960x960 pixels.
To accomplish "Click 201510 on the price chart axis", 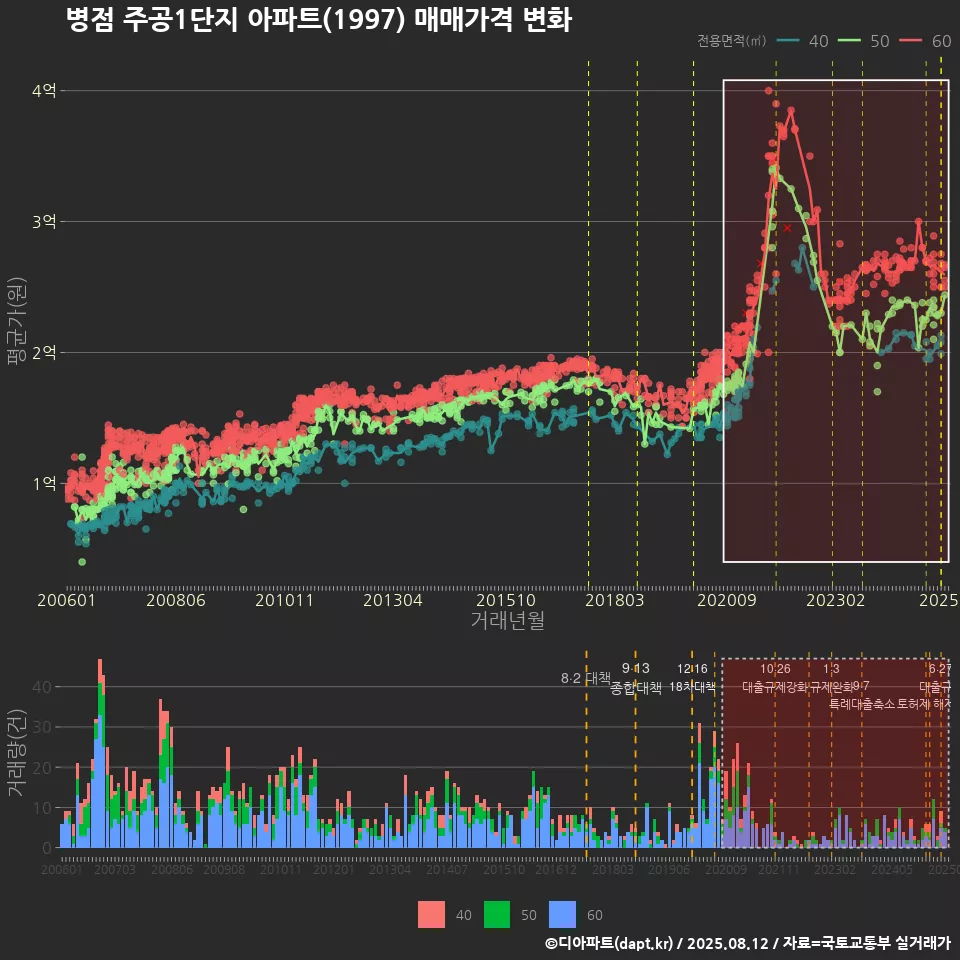I will [506, 600].
